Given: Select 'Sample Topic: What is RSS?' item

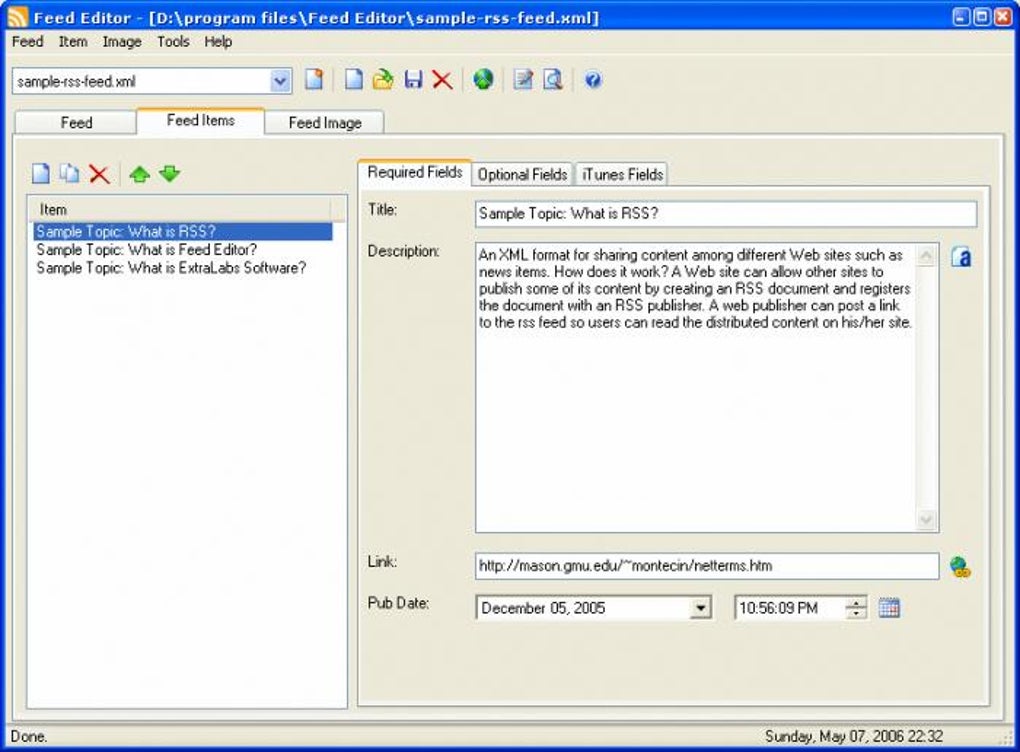Looking at the screenshot, I should [x=183, y=232].
